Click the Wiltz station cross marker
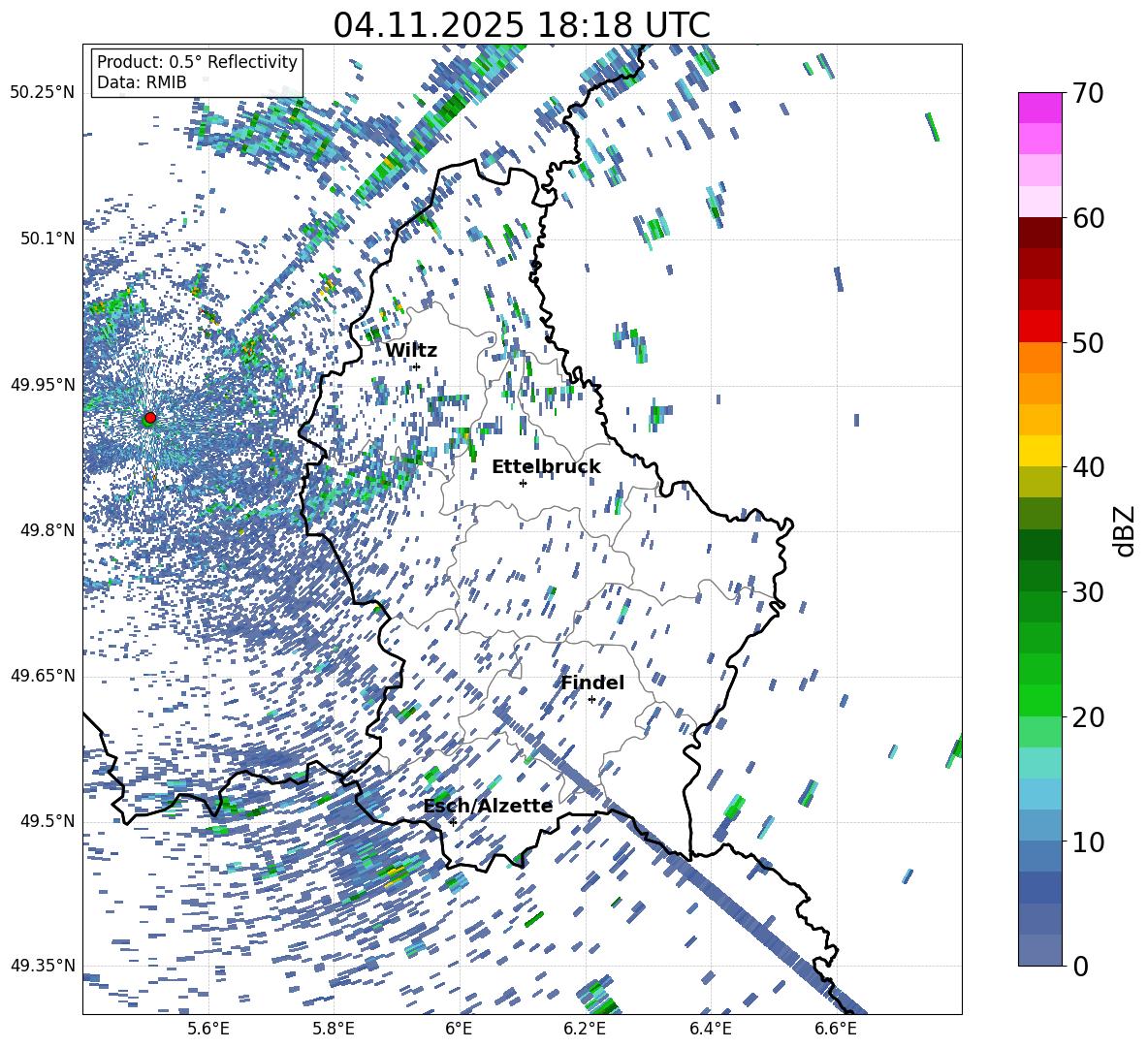 [x=417, y=366]
